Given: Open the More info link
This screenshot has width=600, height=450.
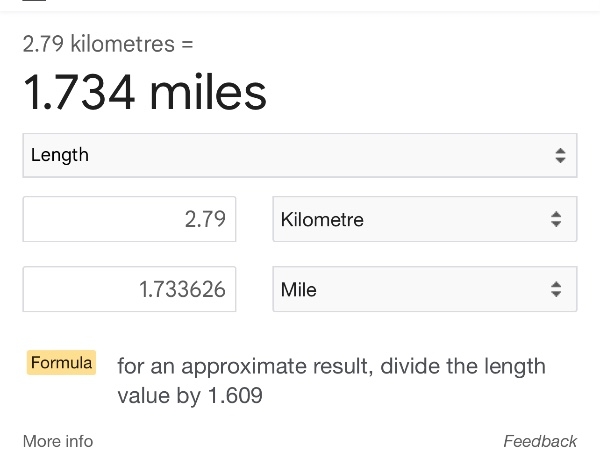Looking at the screenshot, I should tap(58, 441).
